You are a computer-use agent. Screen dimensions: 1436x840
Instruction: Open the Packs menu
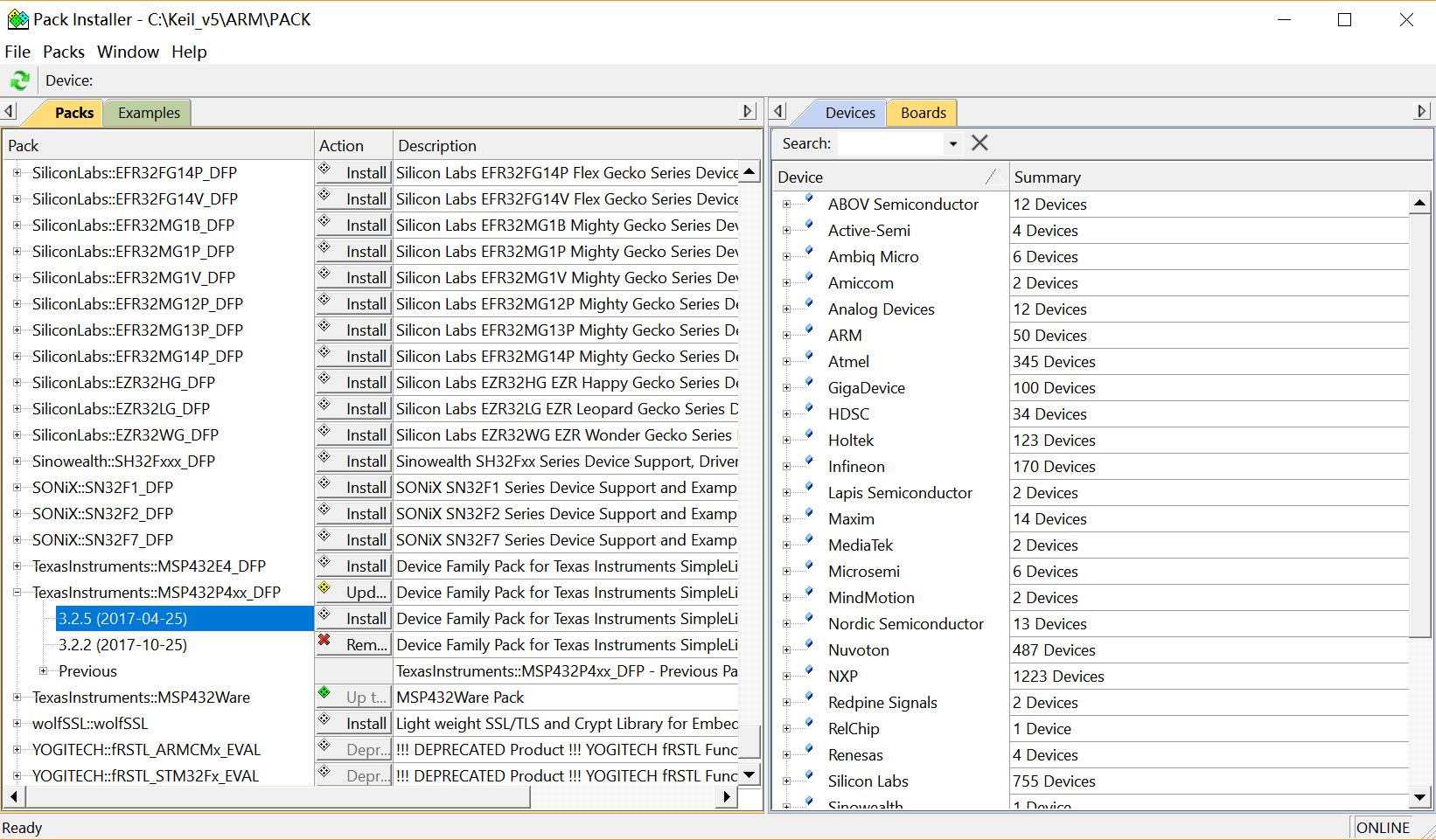pos(64,52)
